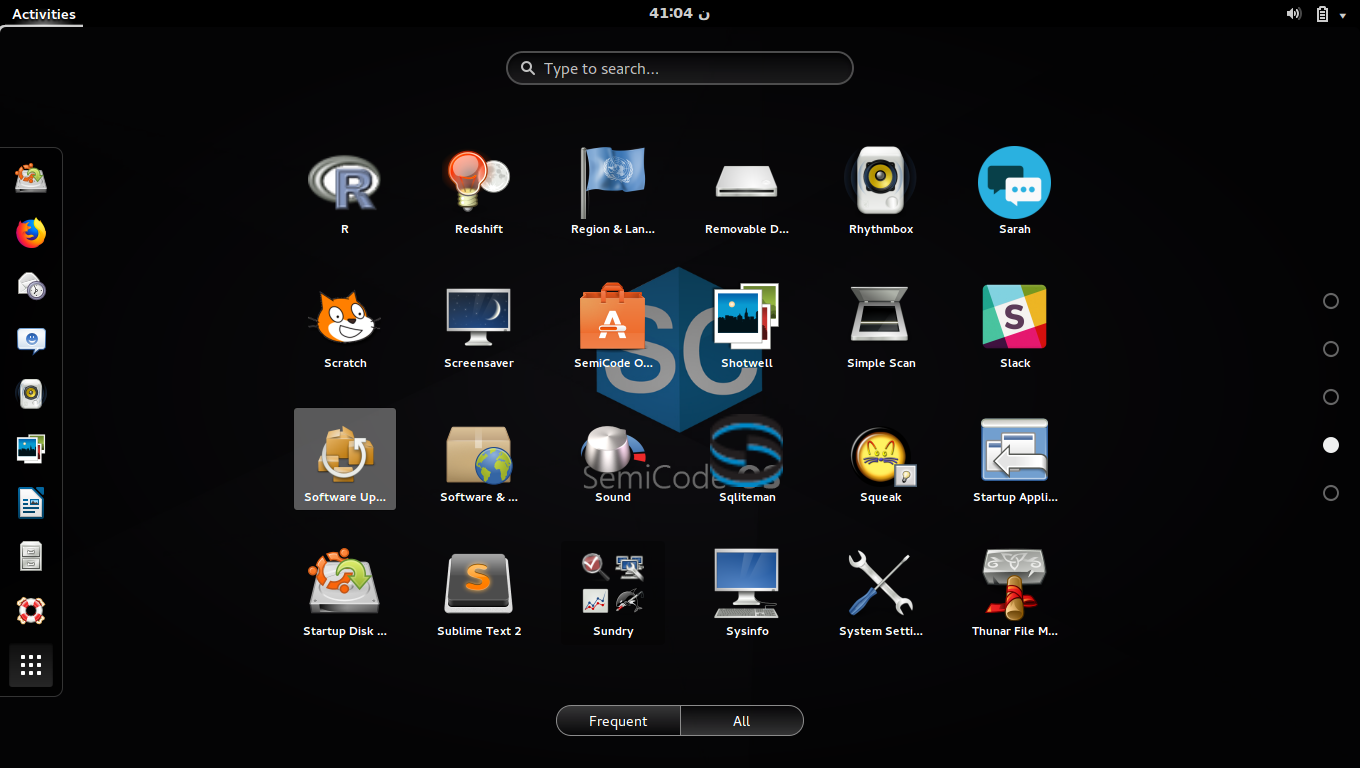Open Rhythmbox speaker icon in the dock

tap(31, 395)
